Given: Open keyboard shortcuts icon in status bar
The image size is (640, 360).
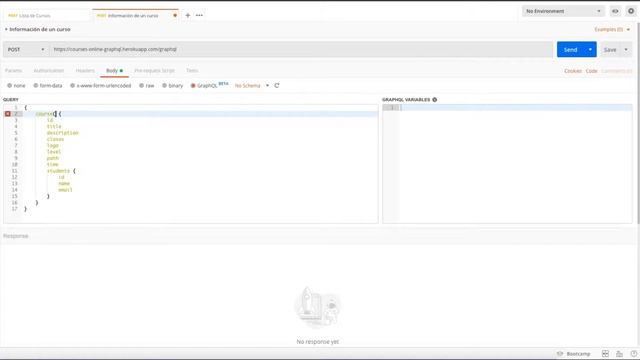Looking at the screenshot, I should click(619, 354).
